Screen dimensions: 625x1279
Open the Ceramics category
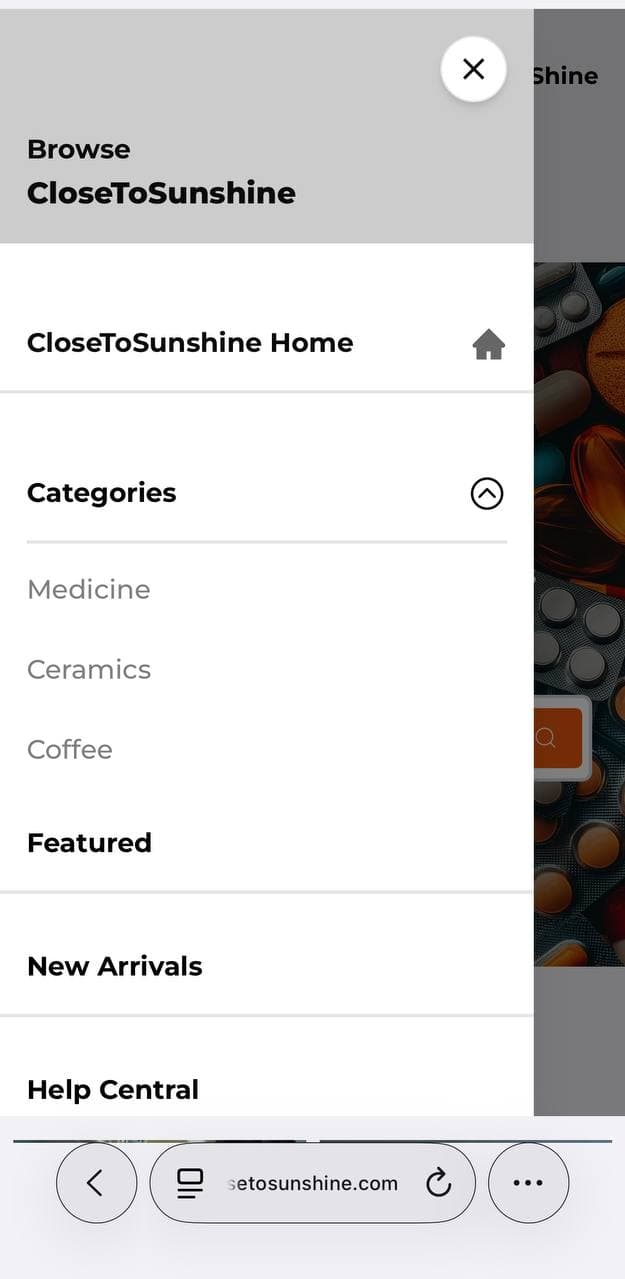(89, 670)
